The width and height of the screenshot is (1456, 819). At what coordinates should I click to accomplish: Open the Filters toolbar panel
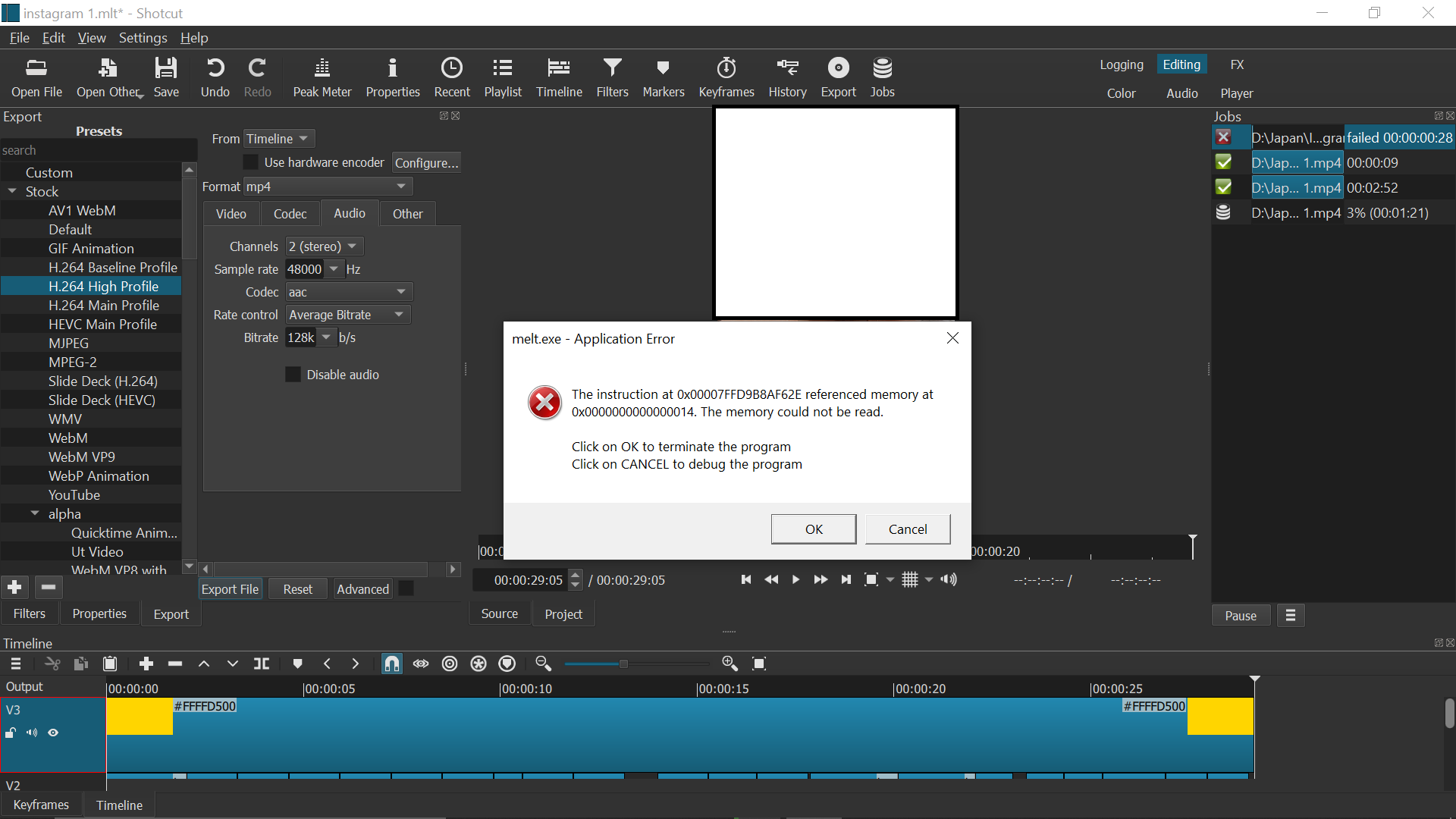tap(612, 77)
